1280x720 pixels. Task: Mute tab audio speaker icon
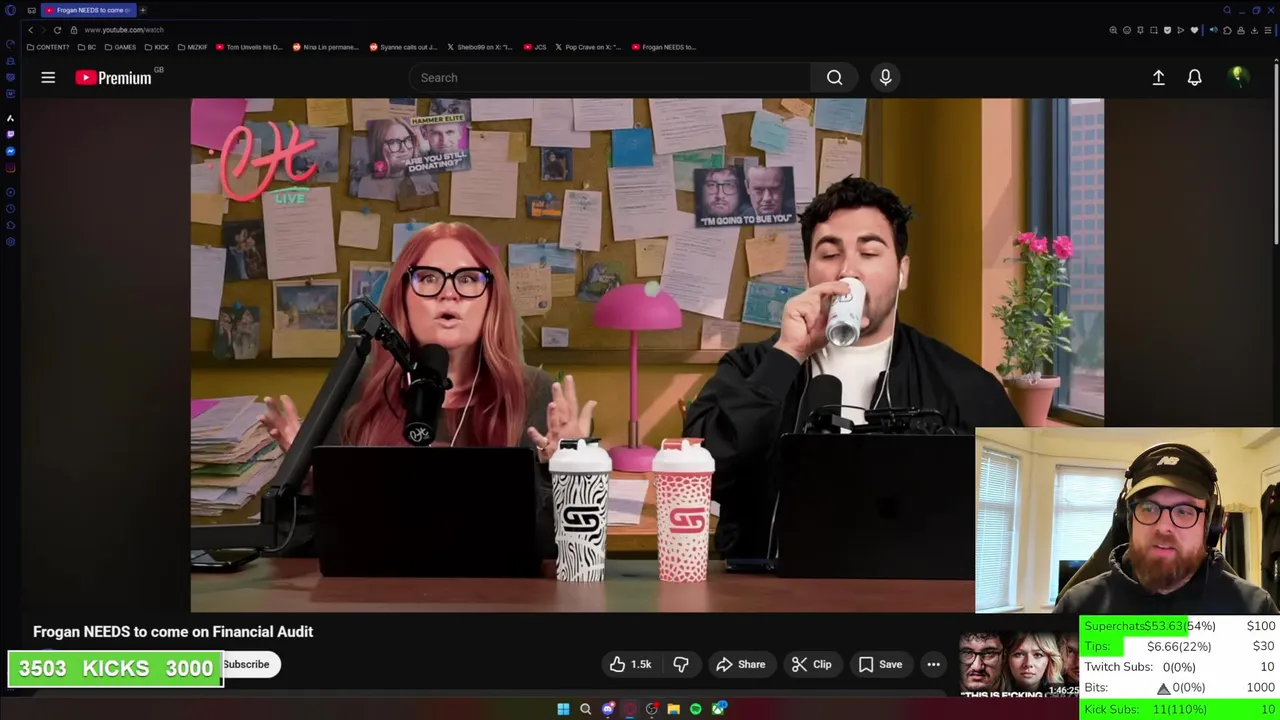tap(1213, 30)
